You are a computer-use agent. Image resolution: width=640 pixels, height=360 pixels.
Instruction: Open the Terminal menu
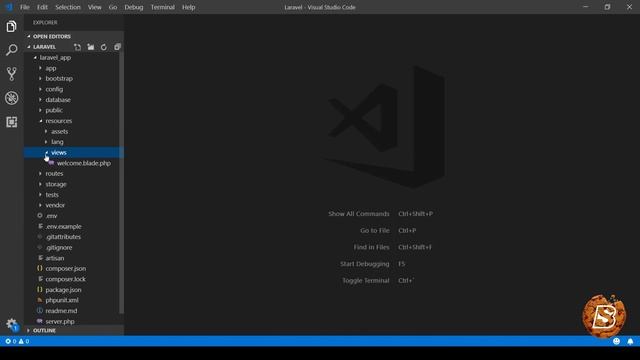coord(162,7)
